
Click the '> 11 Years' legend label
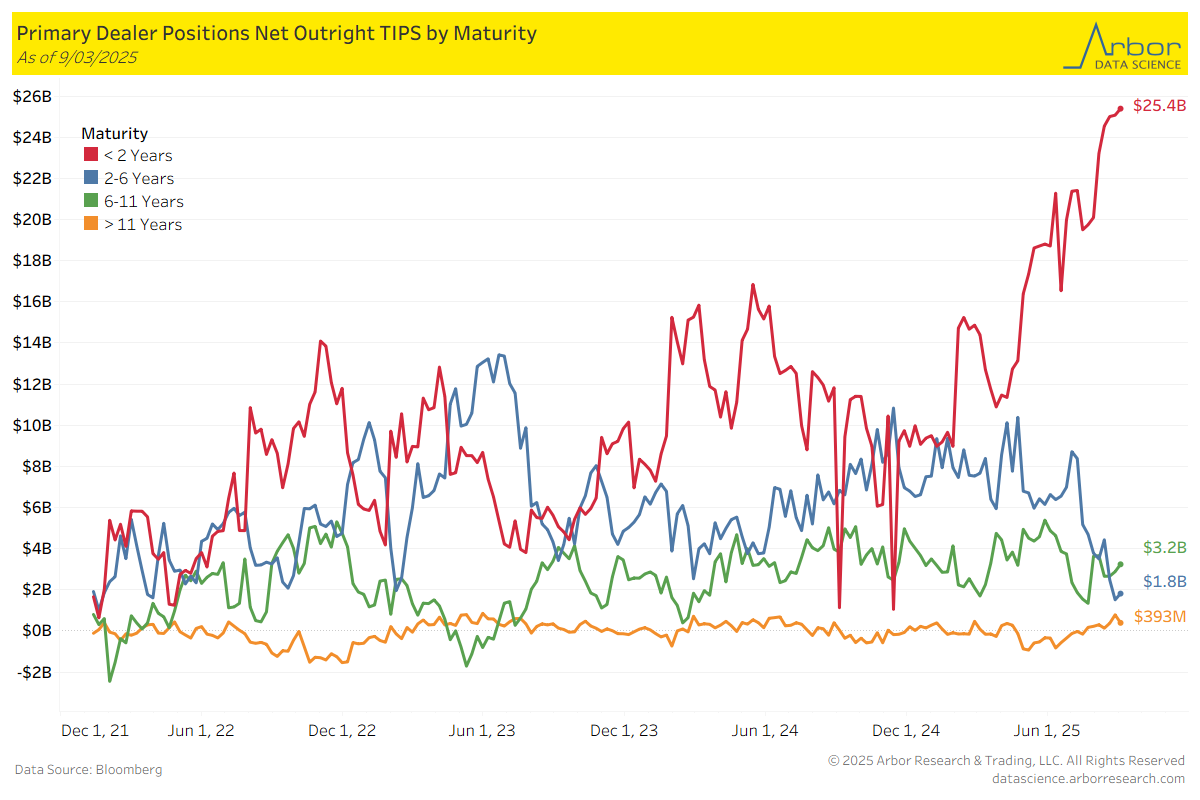tap(143, 224)
